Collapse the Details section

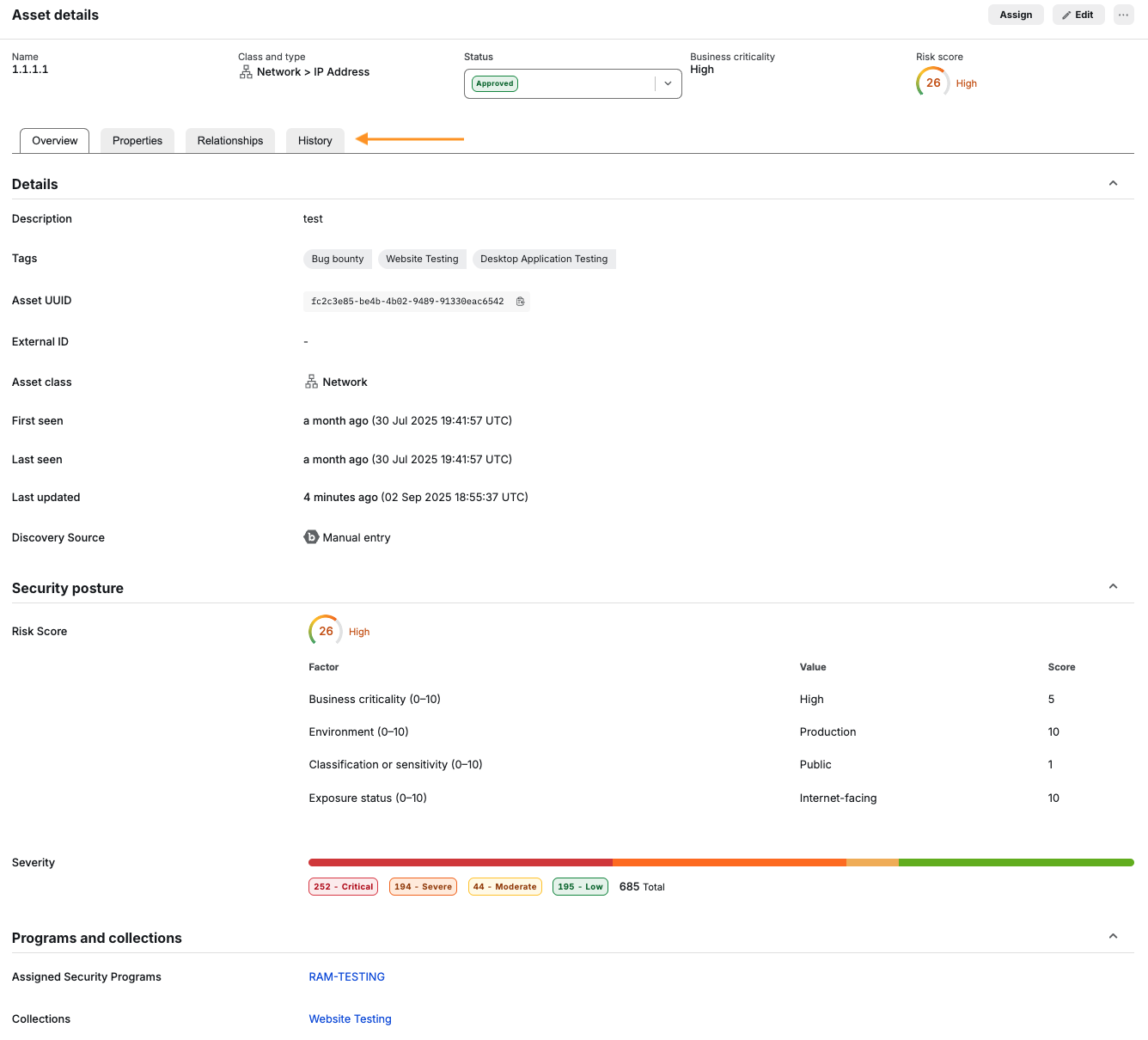(1113, 183)
